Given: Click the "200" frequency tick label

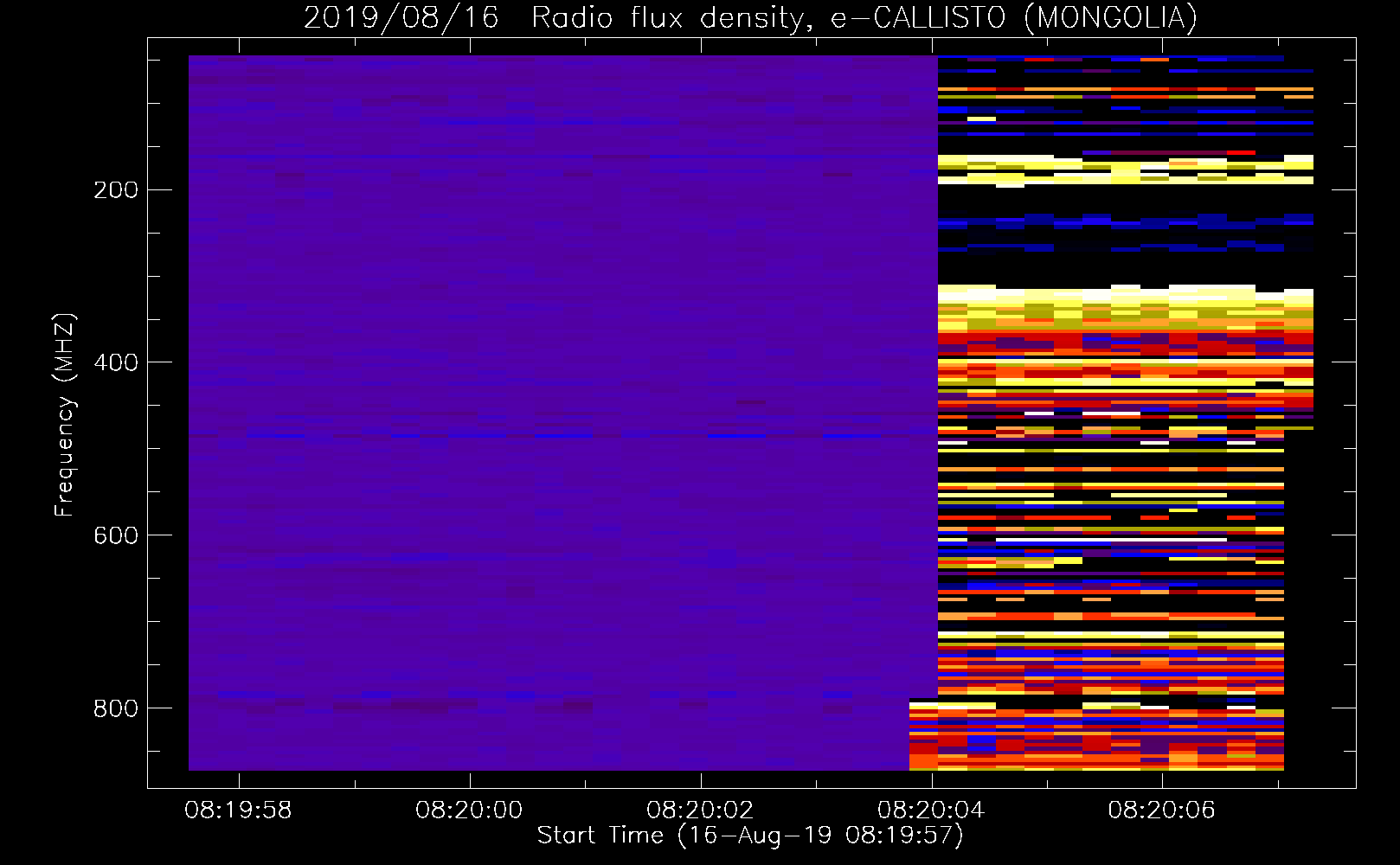Looking at the screenshot, I should [115, 189].
